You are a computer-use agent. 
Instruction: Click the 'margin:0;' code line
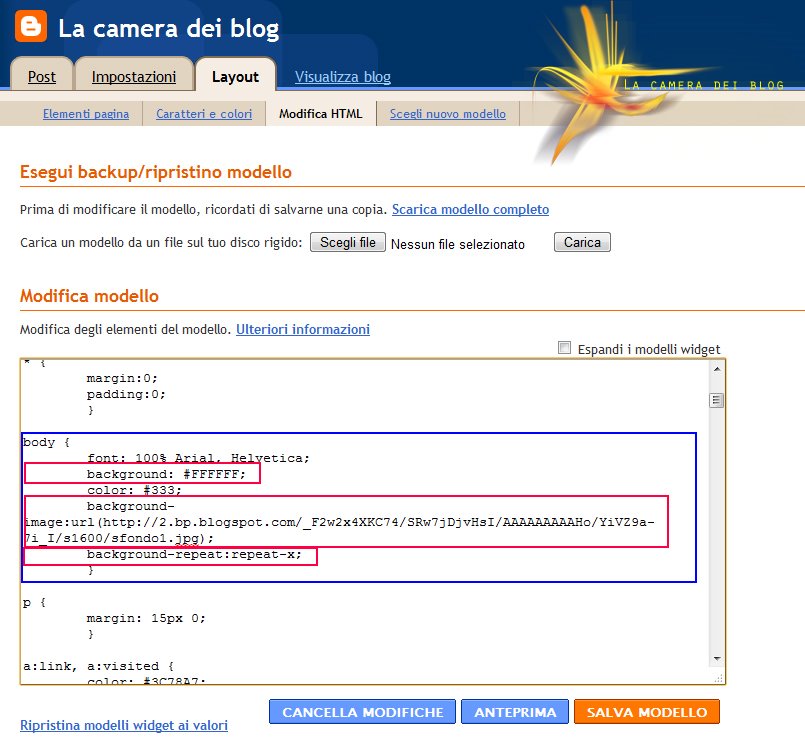[122, 378]
